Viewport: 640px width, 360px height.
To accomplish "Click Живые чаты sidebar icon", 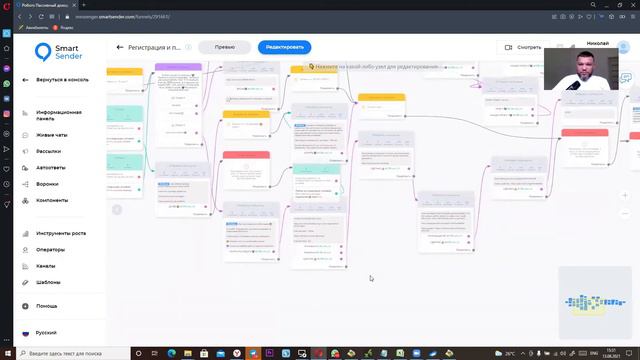I will click(25, 135).
